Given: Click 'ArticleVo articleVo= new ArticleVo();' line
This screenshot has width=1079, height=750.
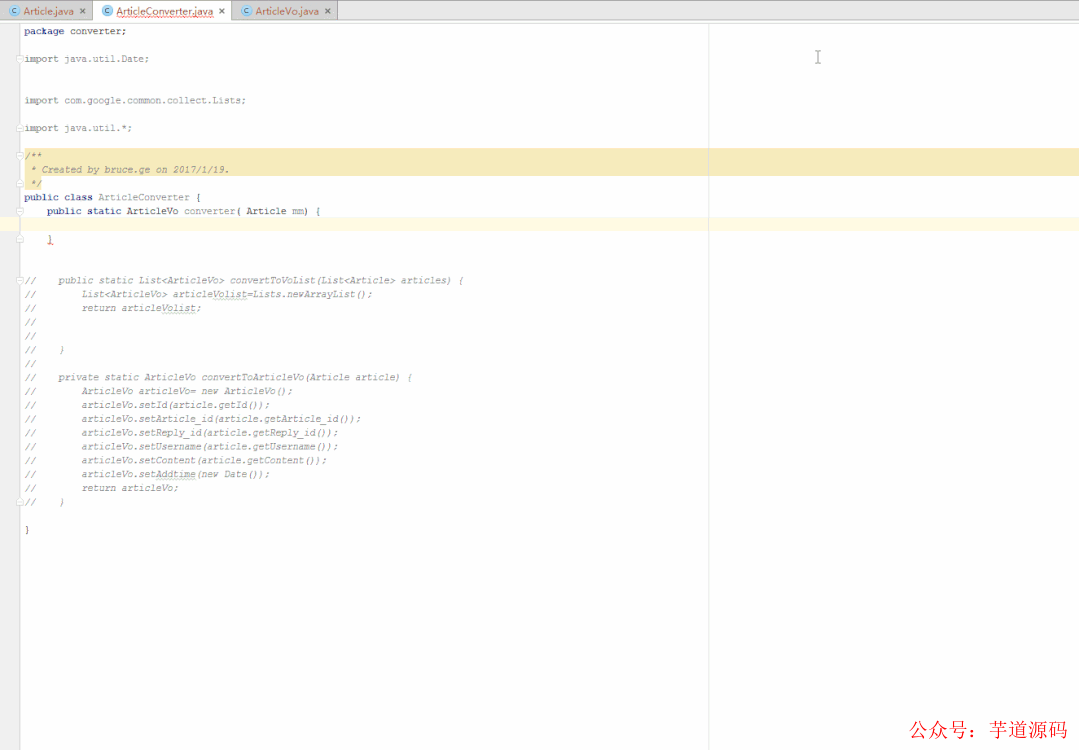Looking at the screenshot, I should click(x=186, y=392).
